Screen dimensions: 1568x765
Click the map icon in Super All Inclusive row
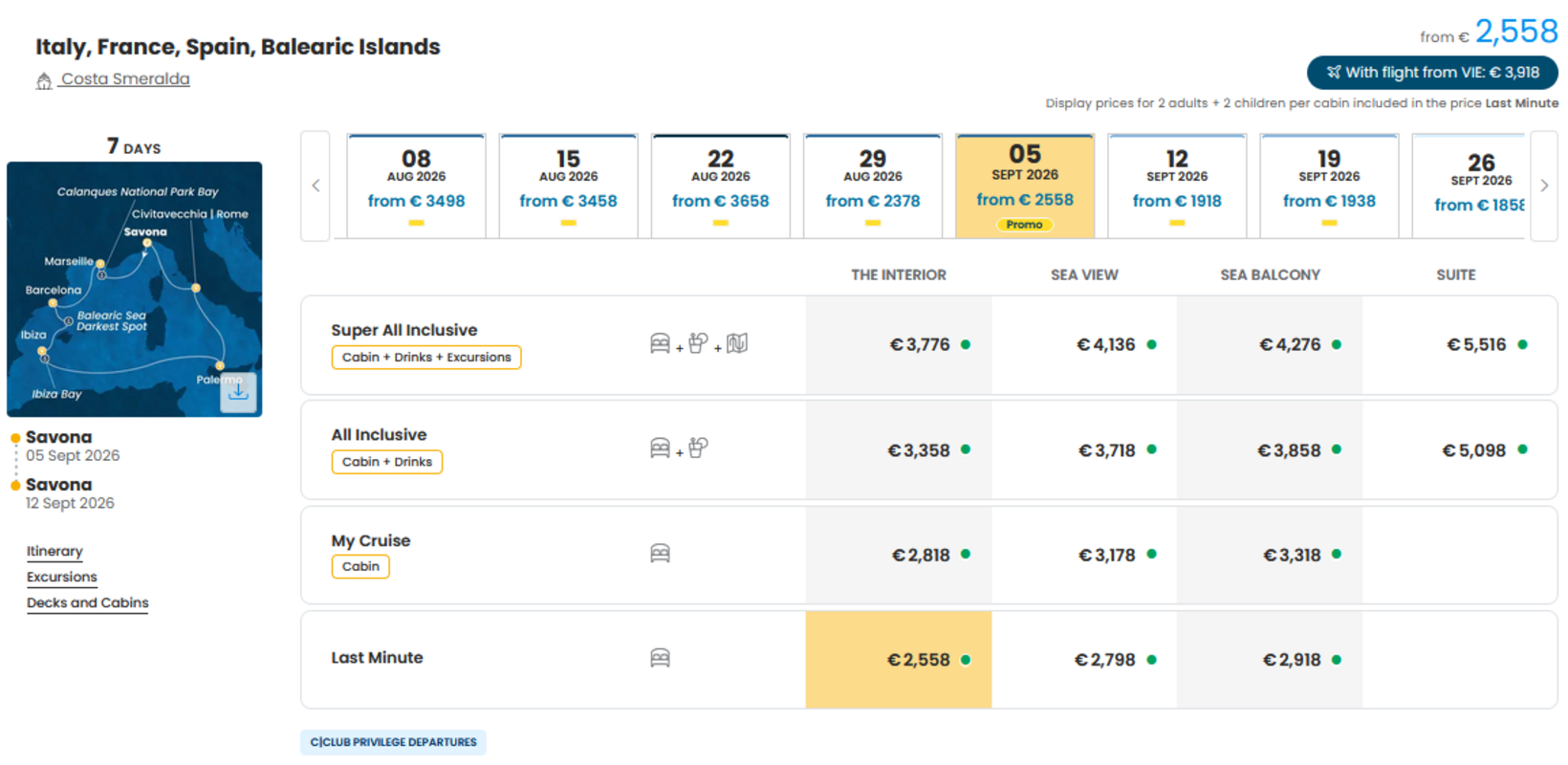pos(737,343)
